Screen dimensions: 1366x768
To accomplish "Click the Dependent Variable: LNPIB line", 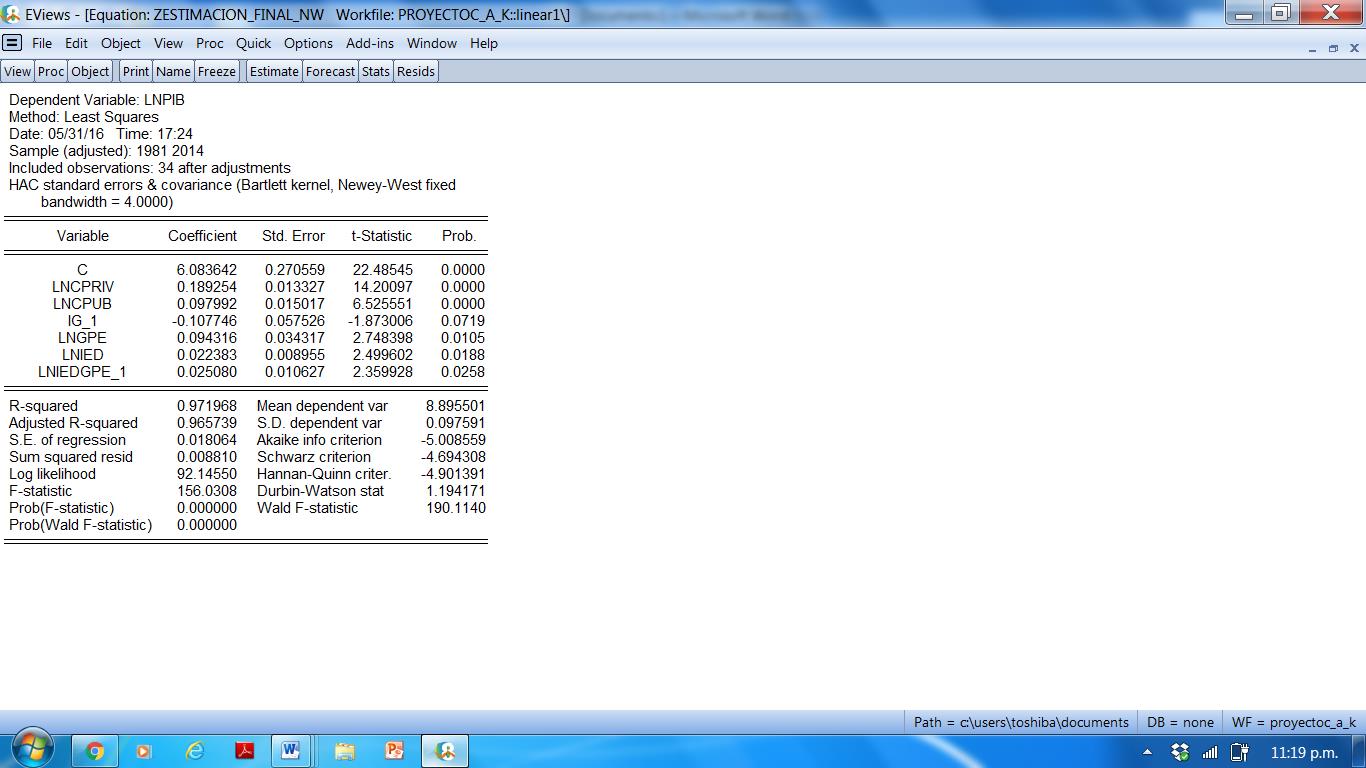I will pyautogui.click(x=97, y=100).
